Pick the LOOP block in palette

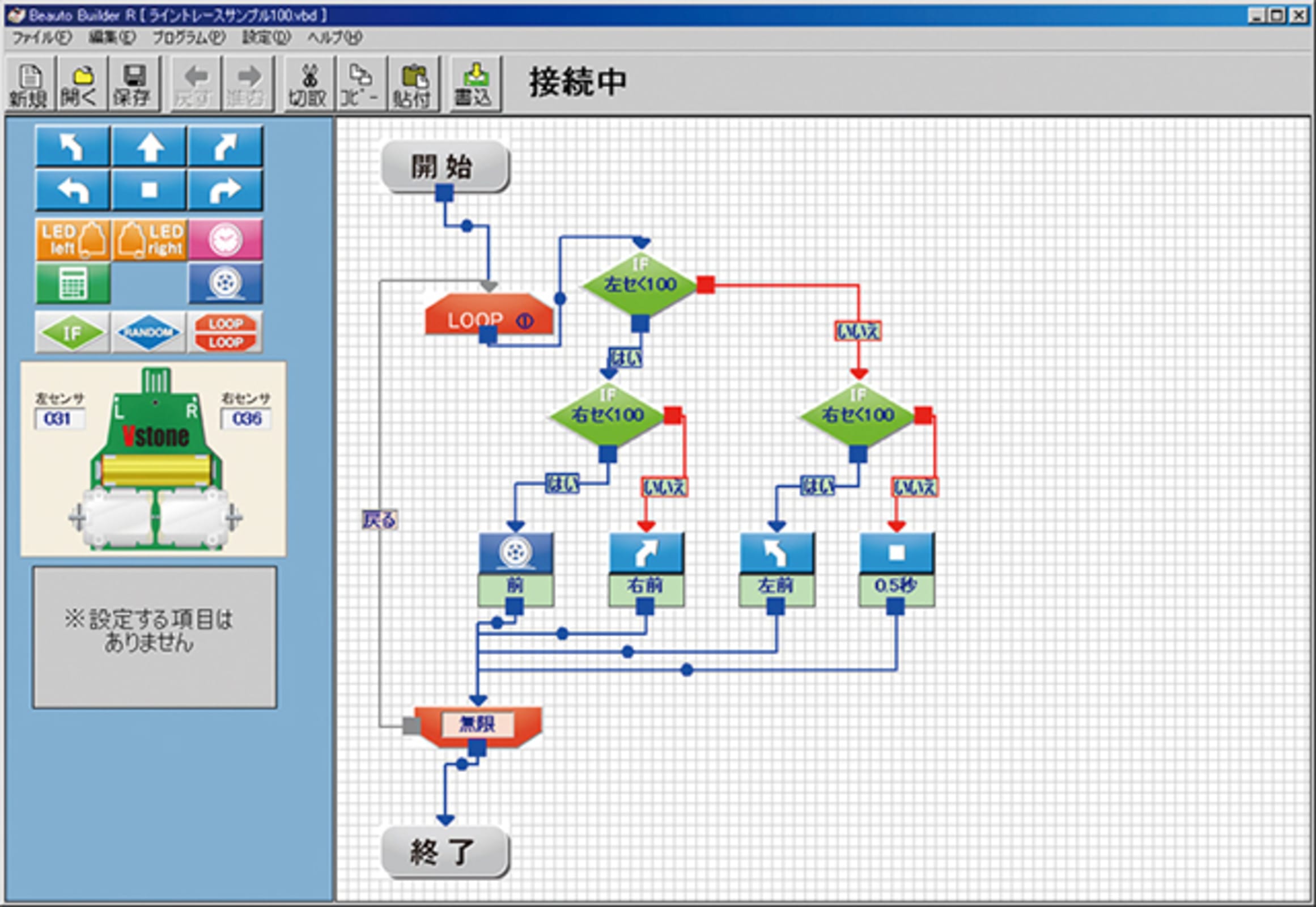pyautogui.click(x=225, y=332)
